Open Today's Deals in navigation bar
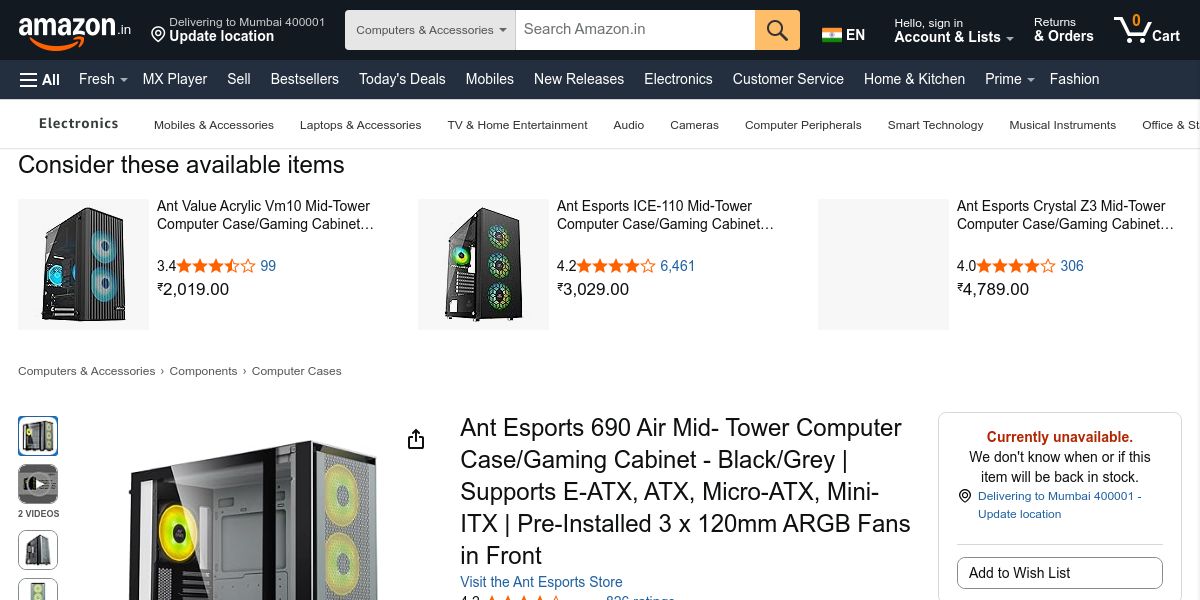Viewport: 1200px width, 600px height. [x=402, y=79]
